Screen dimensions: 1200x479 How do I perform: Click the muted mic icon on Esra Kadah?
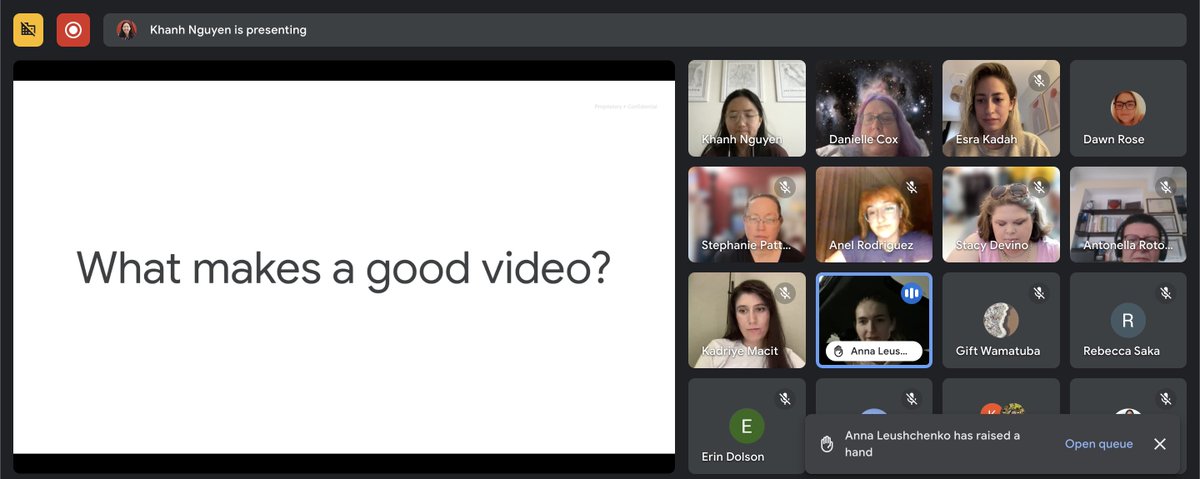pyautogui.click(x=1039, y=80)
